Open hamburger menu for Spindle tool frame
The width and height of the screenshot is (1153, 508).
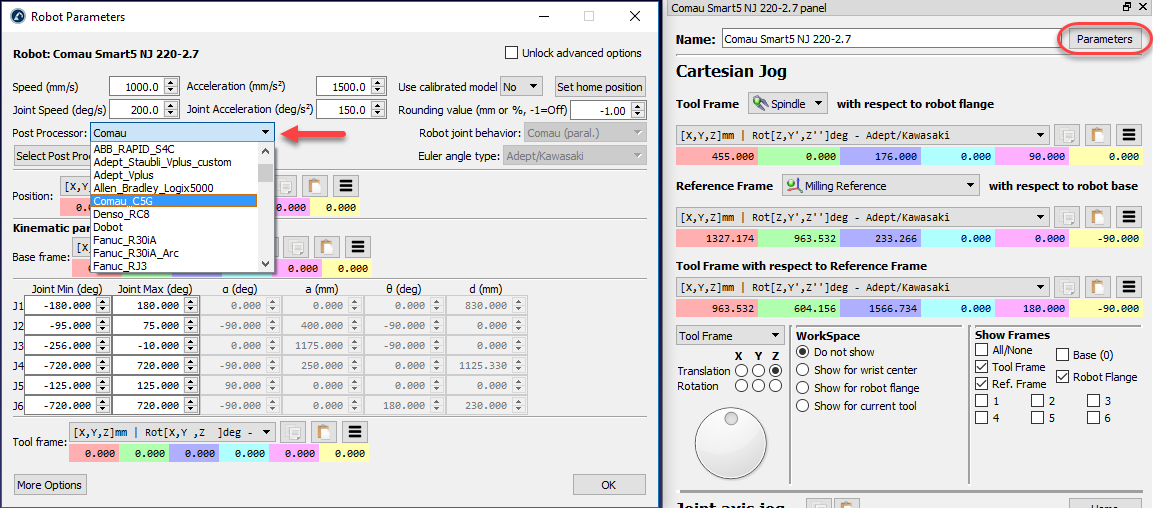[x=1129, y=135]
